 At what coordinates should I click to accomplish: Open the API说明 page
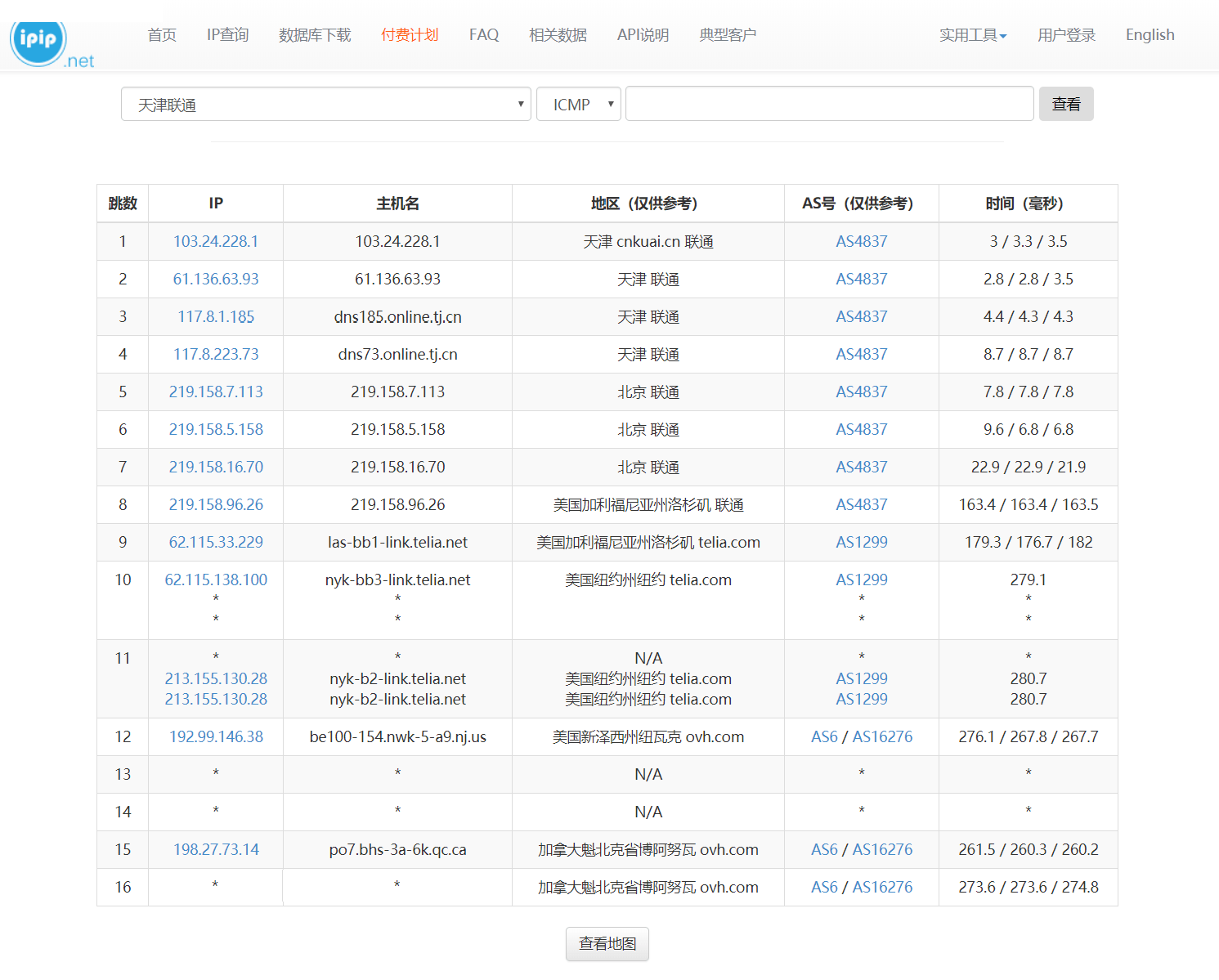point(643,35)
